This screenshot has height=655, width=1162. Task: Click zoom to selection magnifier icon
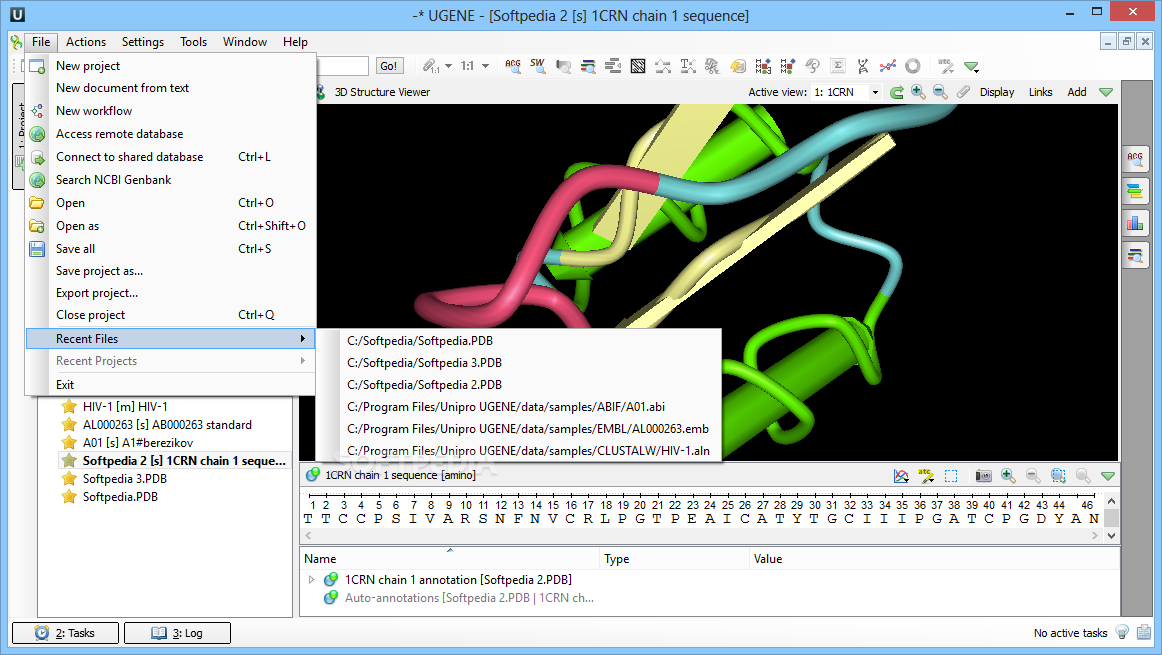point(1058,476)
